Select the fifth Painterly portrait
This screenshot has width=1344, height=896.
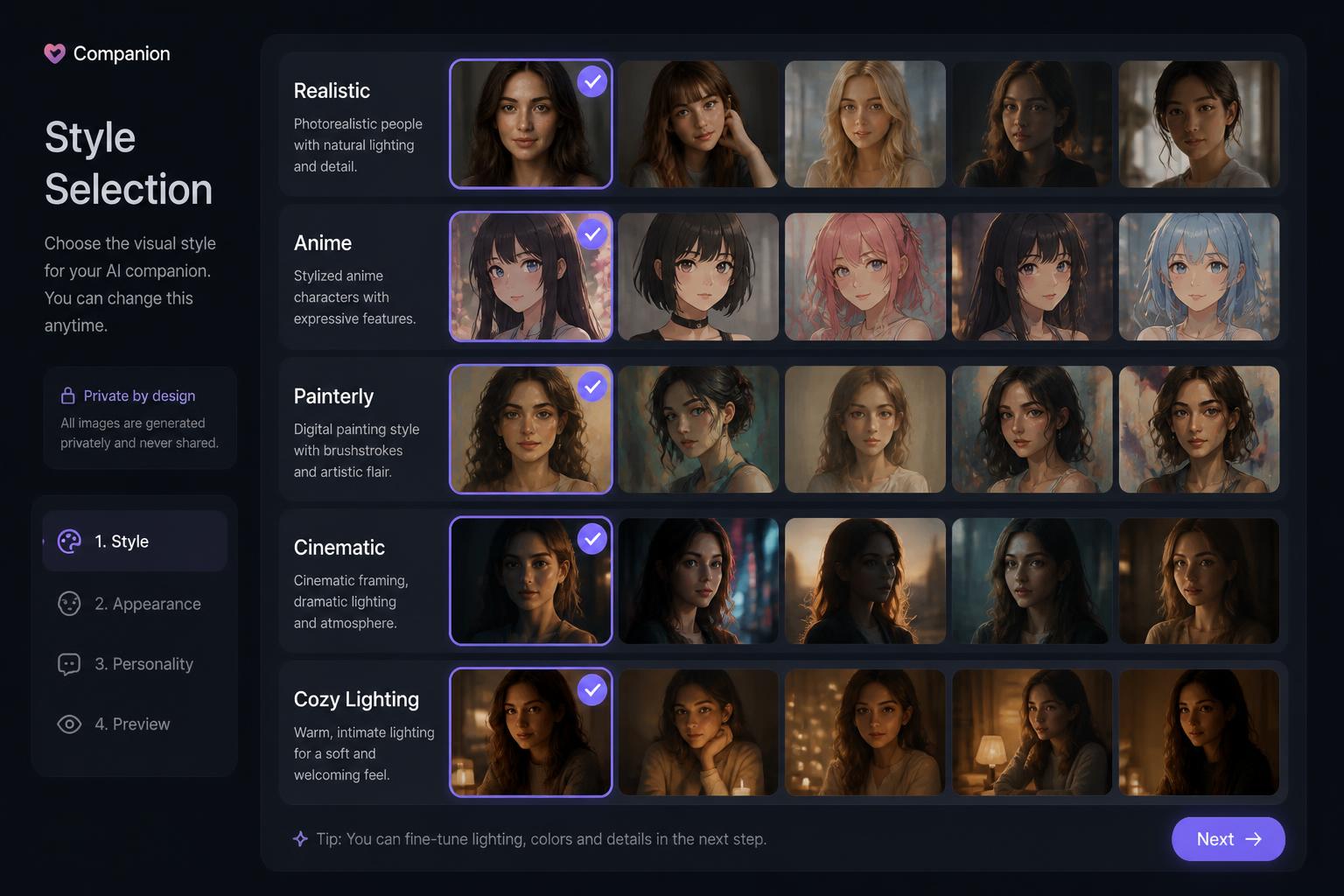tap(1200, 429)
